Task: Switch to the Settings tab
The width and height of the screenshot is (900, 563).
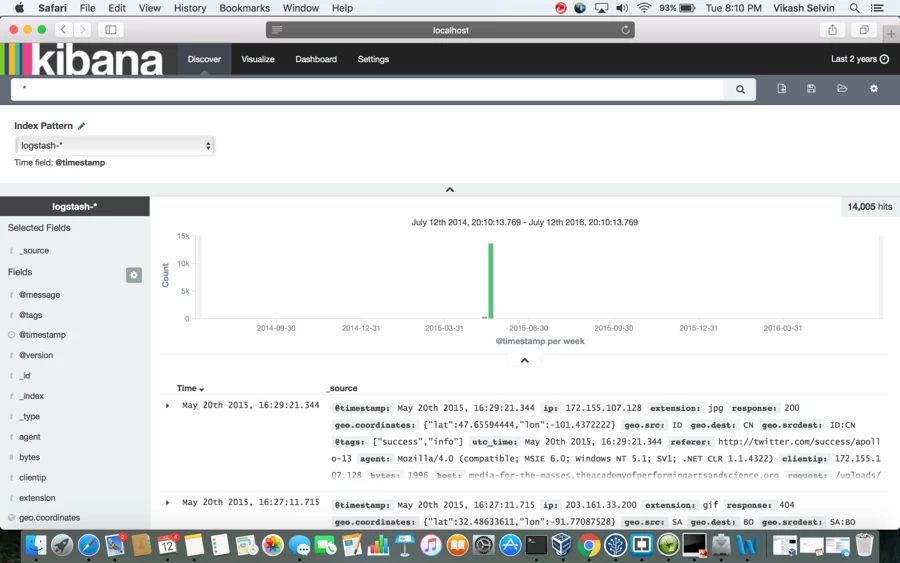Action: pos(373,59)
